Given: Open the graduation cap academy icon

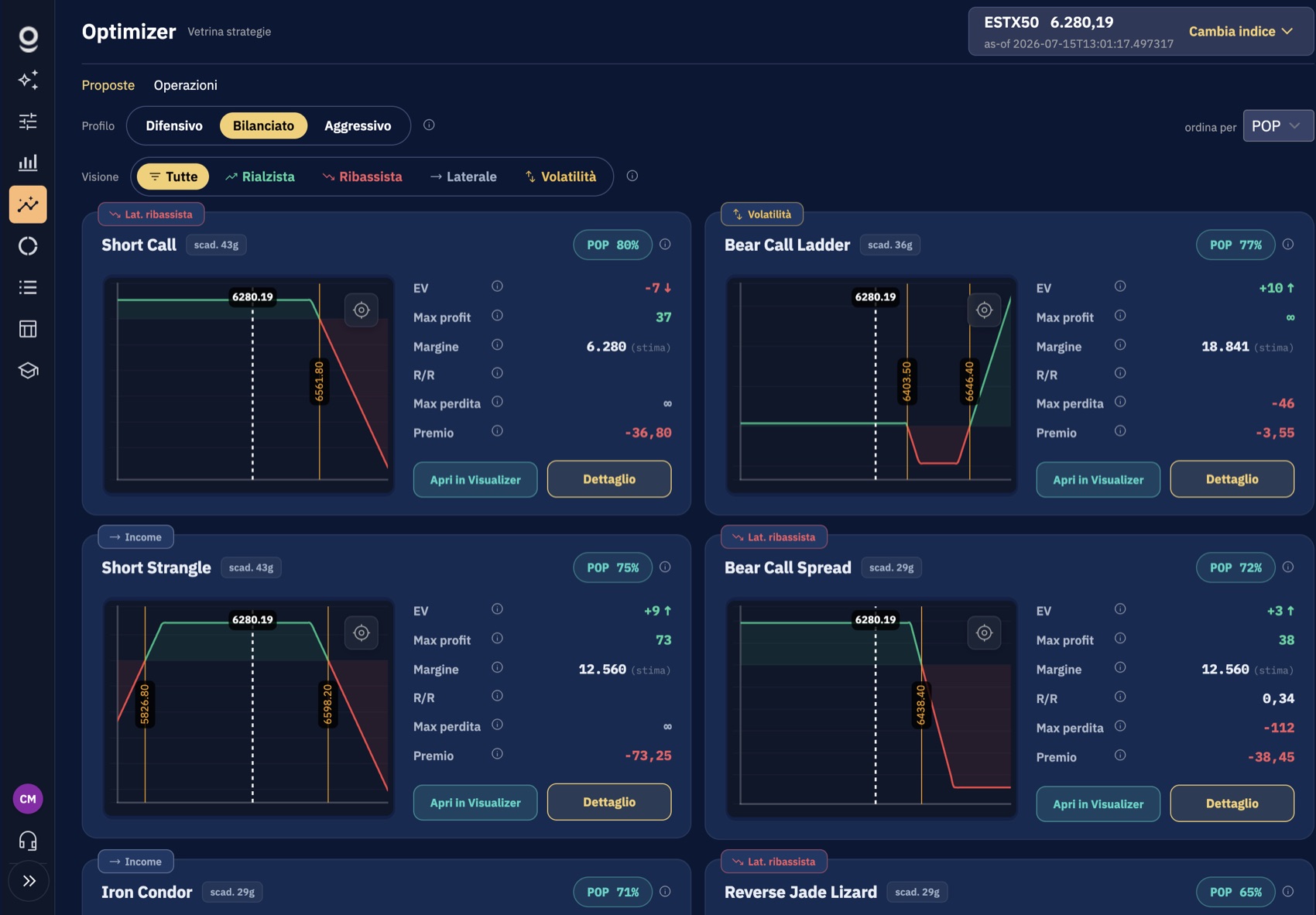Looking at the screenshot, I should tap(28, 371).
